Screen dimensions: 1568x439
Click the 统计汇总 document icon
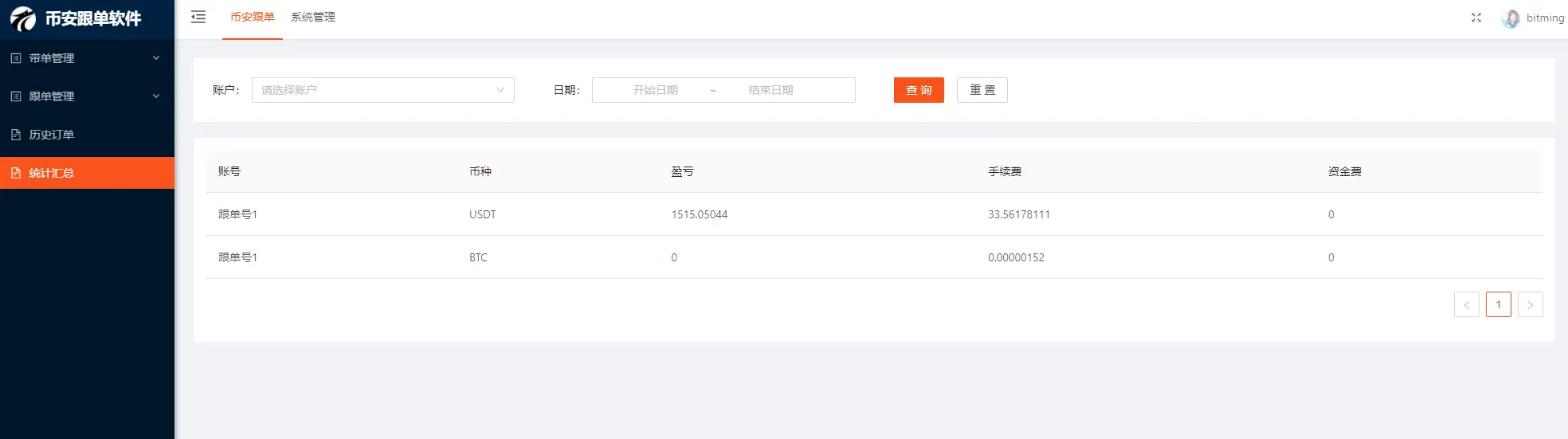pos(16,173)
